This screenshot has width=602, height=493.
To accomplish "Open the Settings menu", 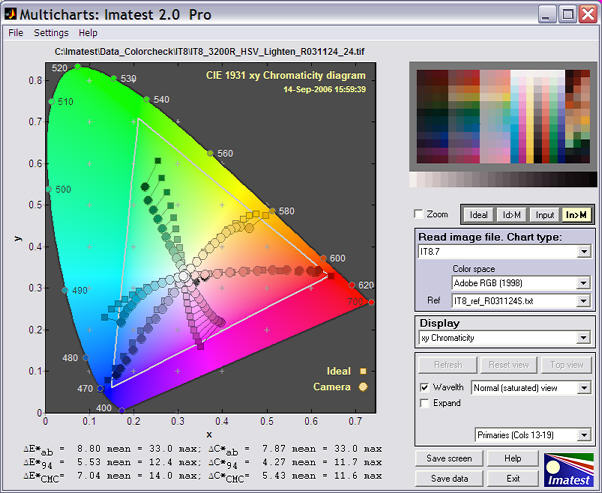I will click(51, 33).
